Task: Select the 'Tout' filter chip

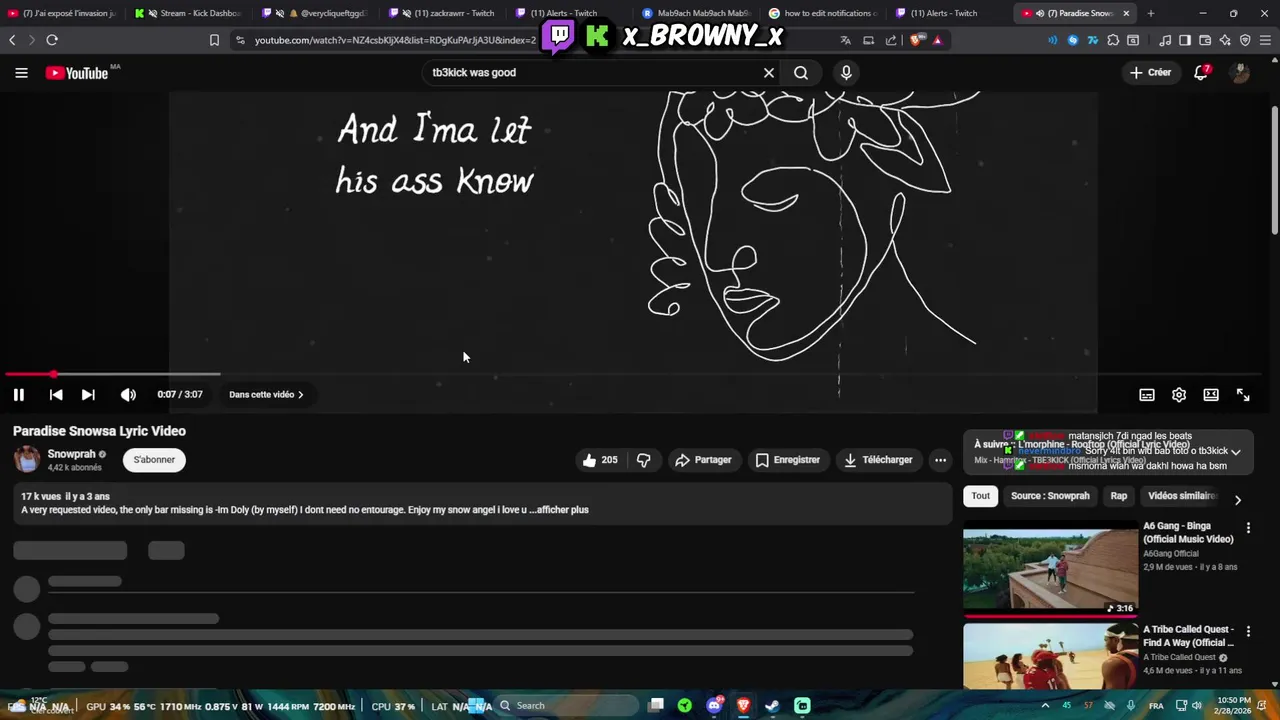Action: coord(981,496)
